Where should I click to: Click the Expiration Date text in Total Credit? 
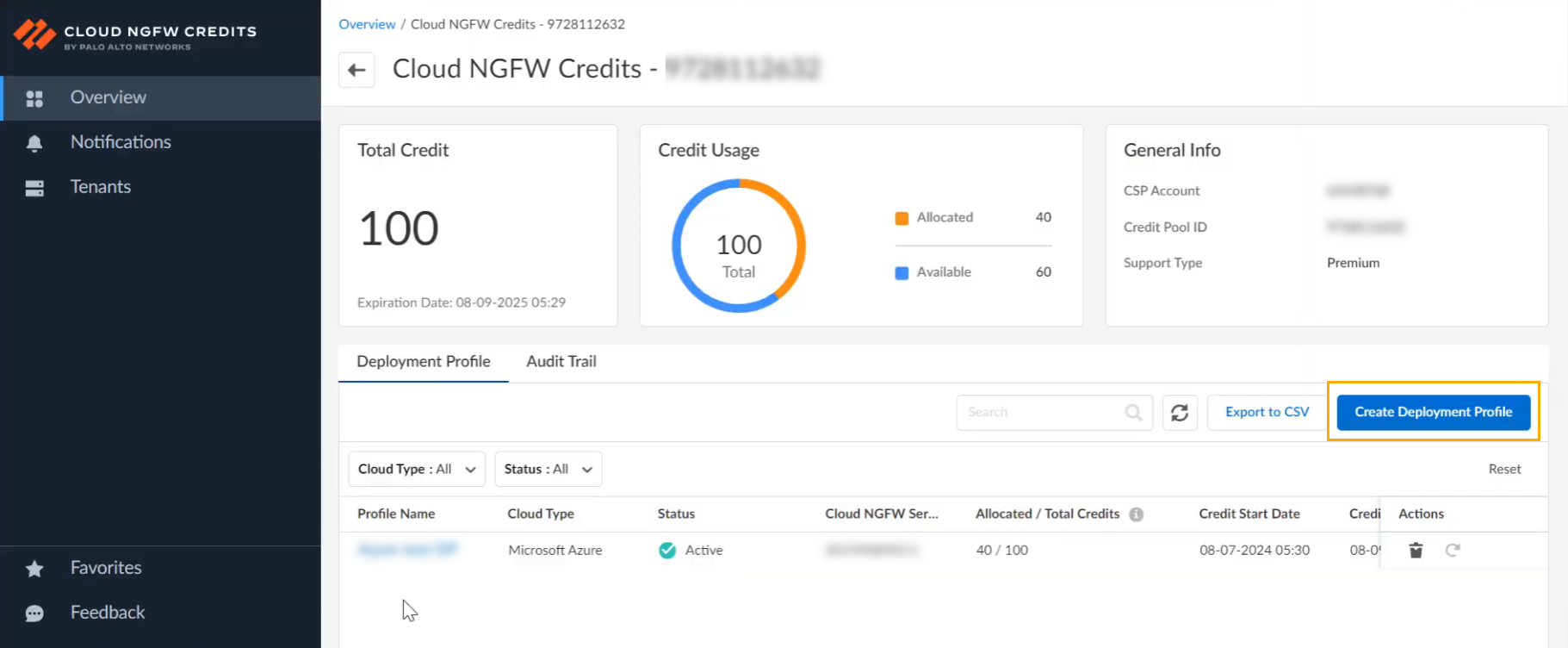coord(462,302)
